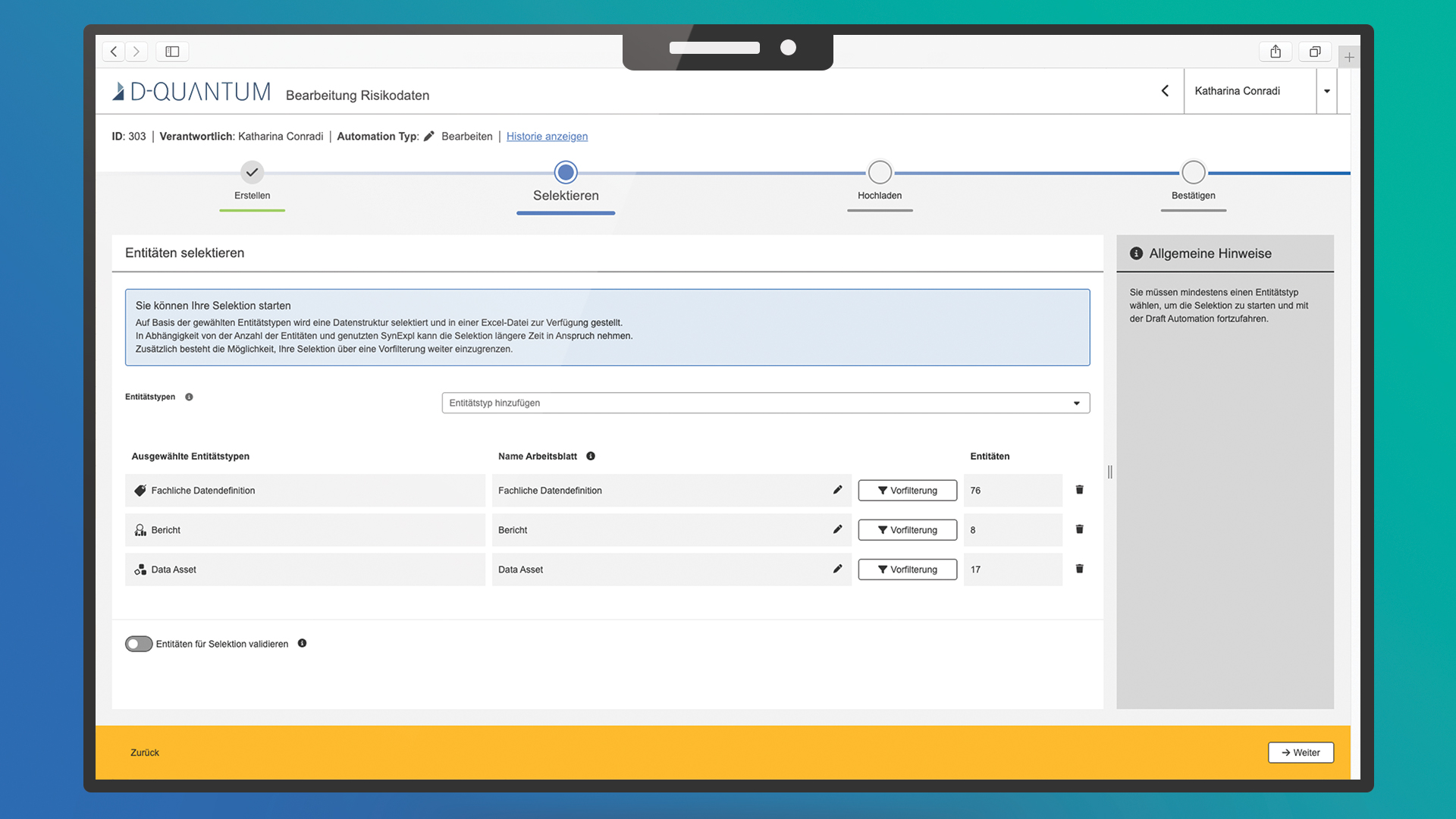The image size is (1456, 819).
Task: Open Historie anzeigen link
Action: 547,136
